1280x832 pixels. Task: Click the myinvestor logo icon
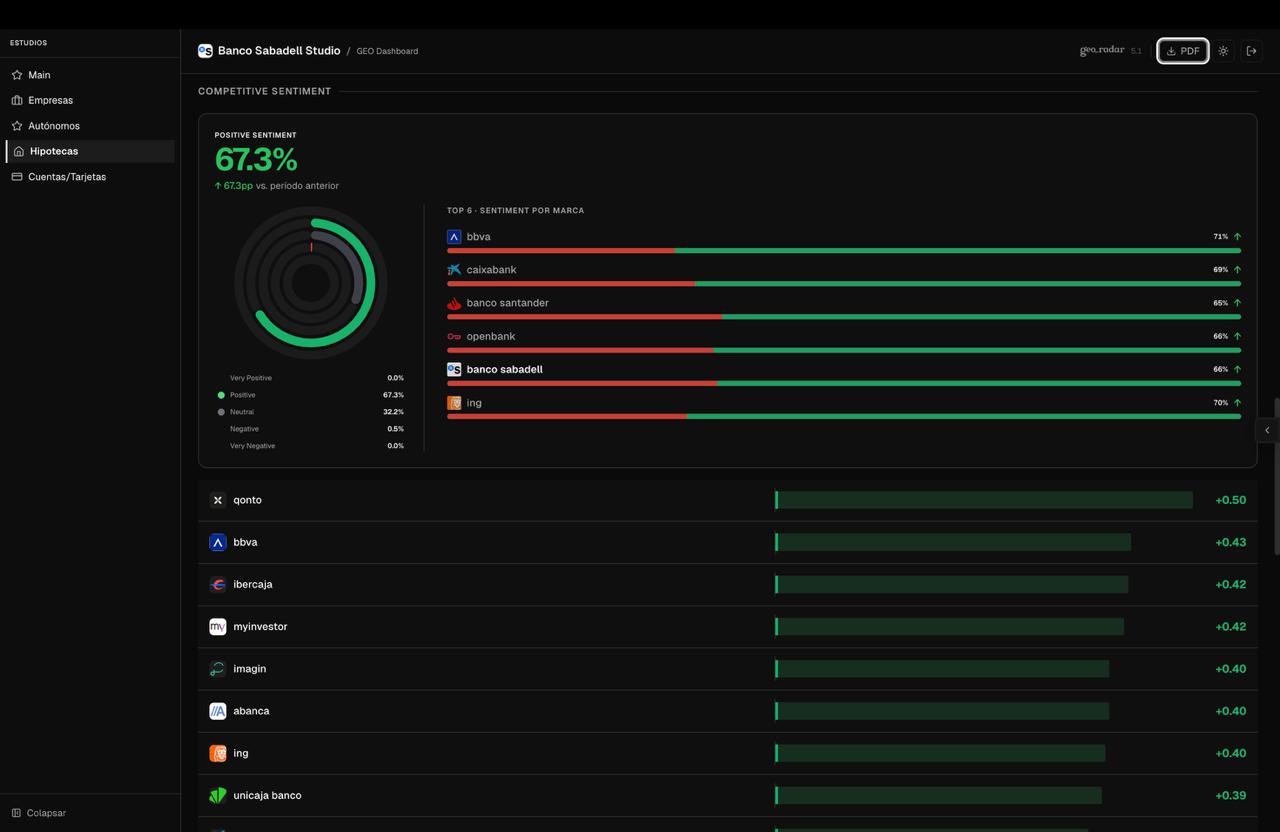[218, 627]
